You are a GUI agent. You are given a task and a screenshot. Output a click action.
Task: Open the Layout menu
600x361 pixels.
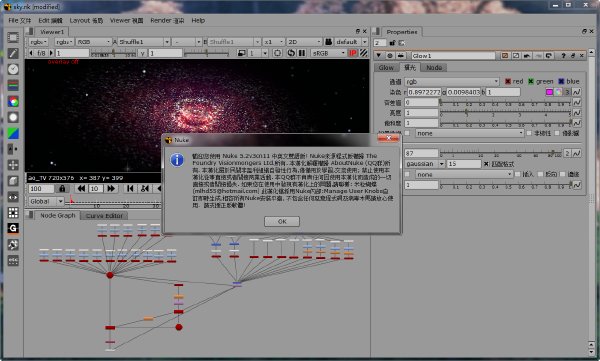coord(86,20)
